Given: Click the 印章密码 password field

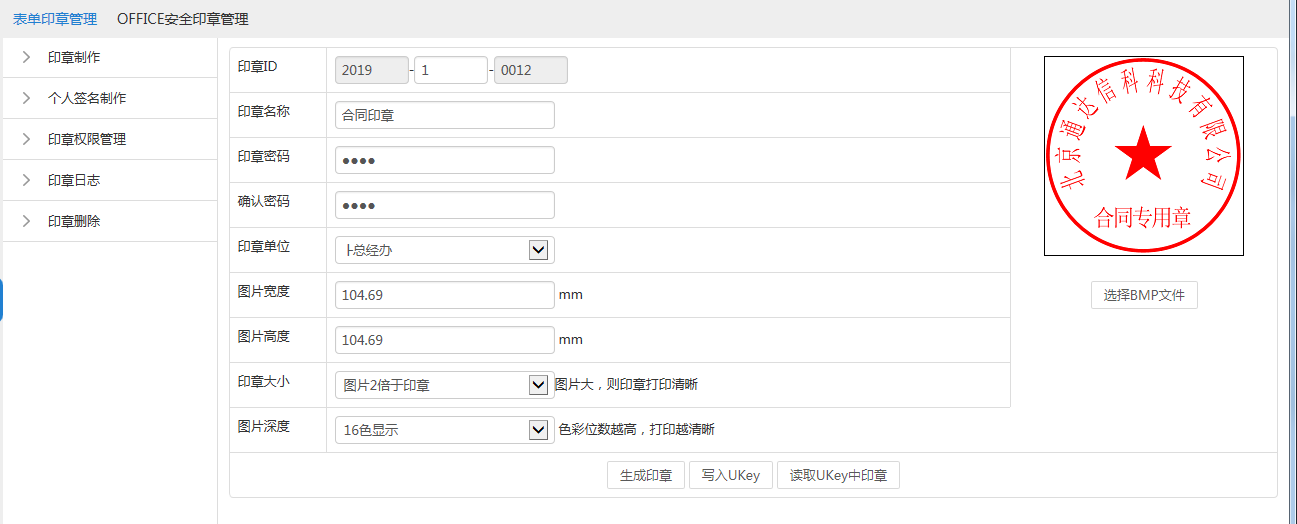Looking at the screenshot, I should (x=444, y=160).
